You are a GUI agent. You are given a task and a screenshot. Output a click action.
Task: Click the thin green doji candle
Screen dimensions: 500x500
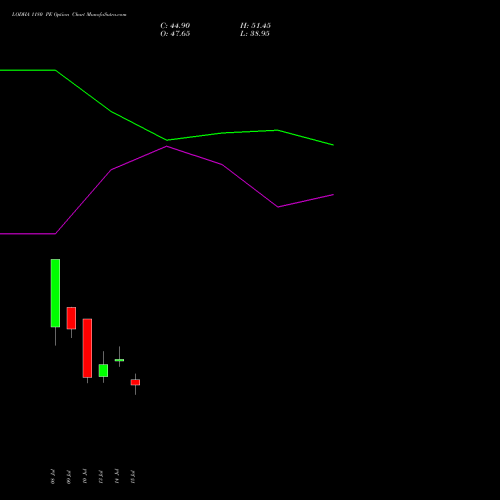tap(119, 360)
